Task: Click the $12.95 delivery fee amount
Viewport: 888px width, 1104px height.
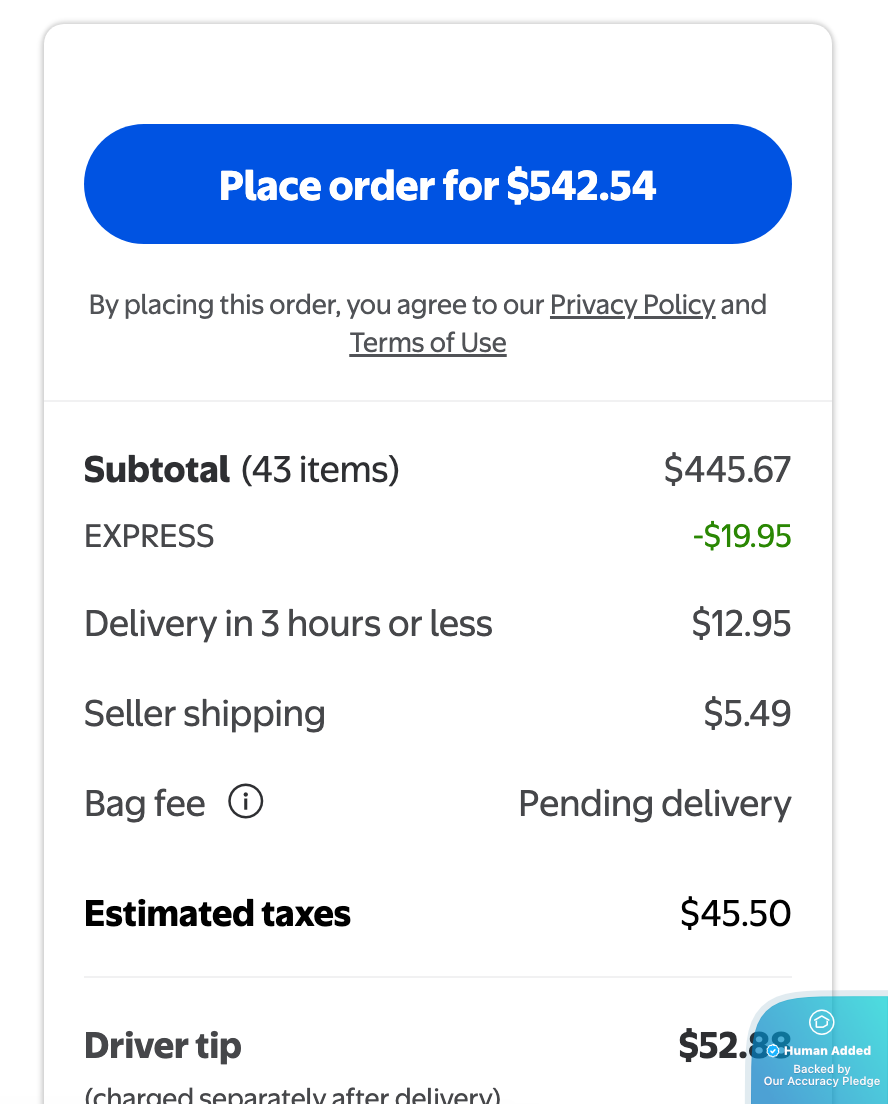Action: 741,624
